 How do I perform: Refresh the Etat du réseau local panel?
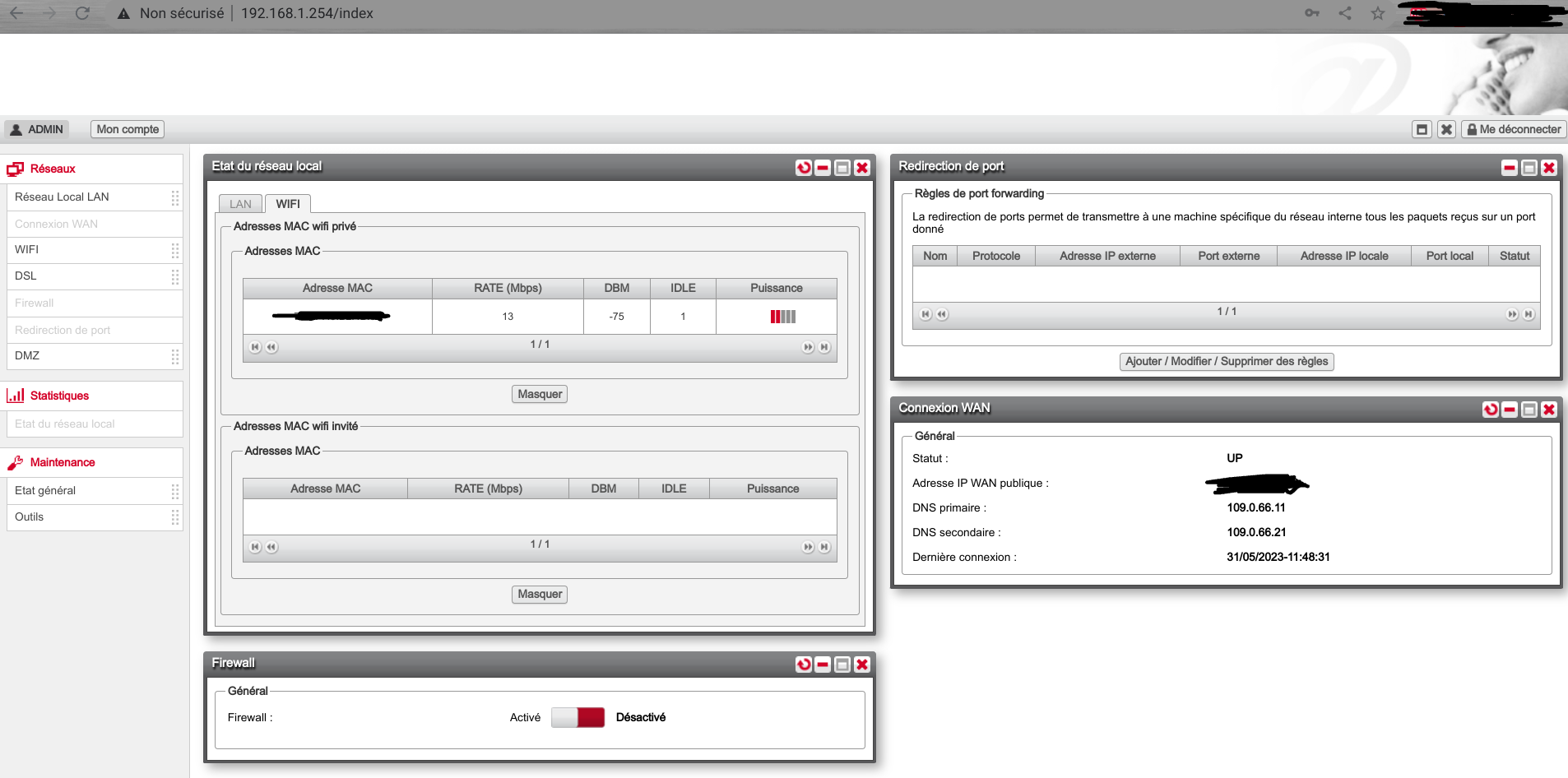pyautogui.click(x=804, y=167)
